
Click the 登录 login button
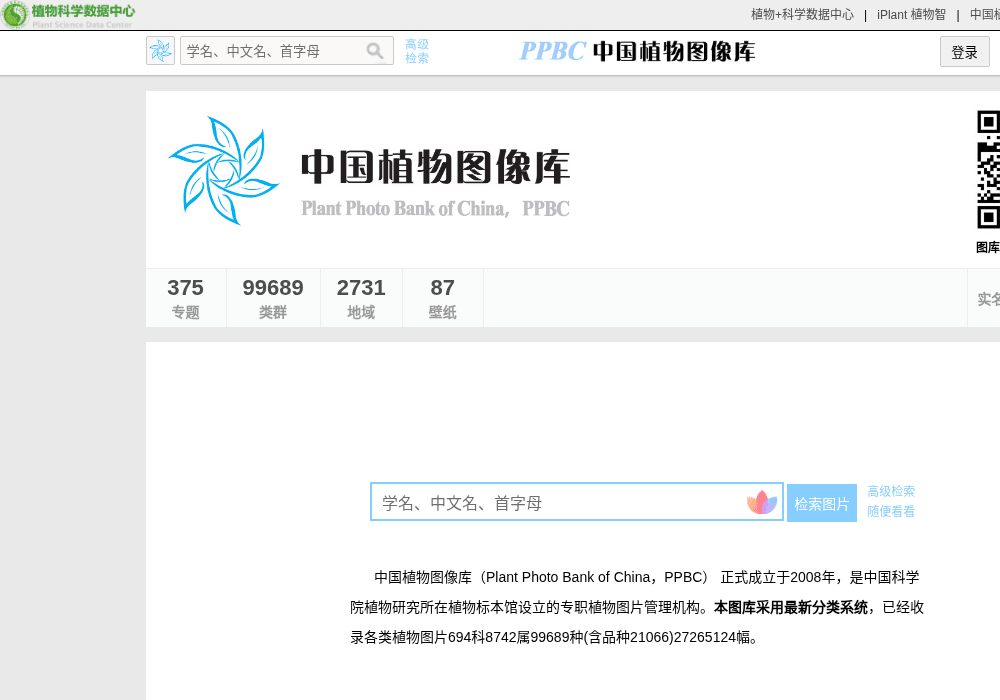tap(964, 52)
